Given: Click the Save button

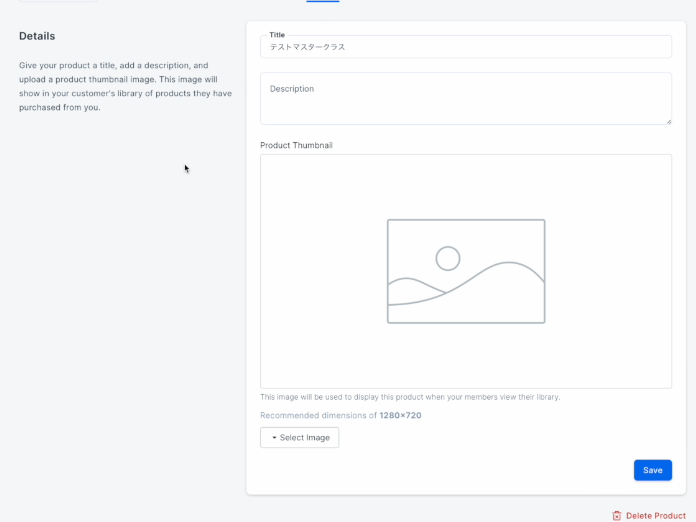Looking at the screenshot, I should (x=652, y=470).
